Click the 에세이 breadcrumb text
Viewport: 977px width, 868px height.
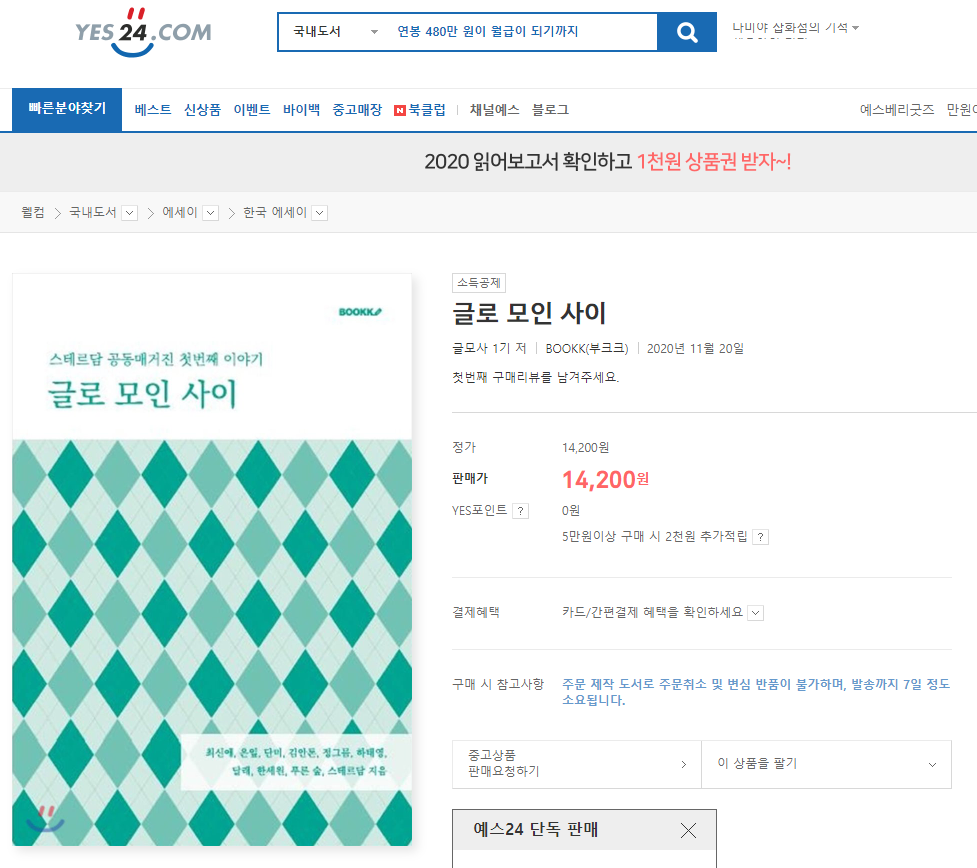click(179, 212)
